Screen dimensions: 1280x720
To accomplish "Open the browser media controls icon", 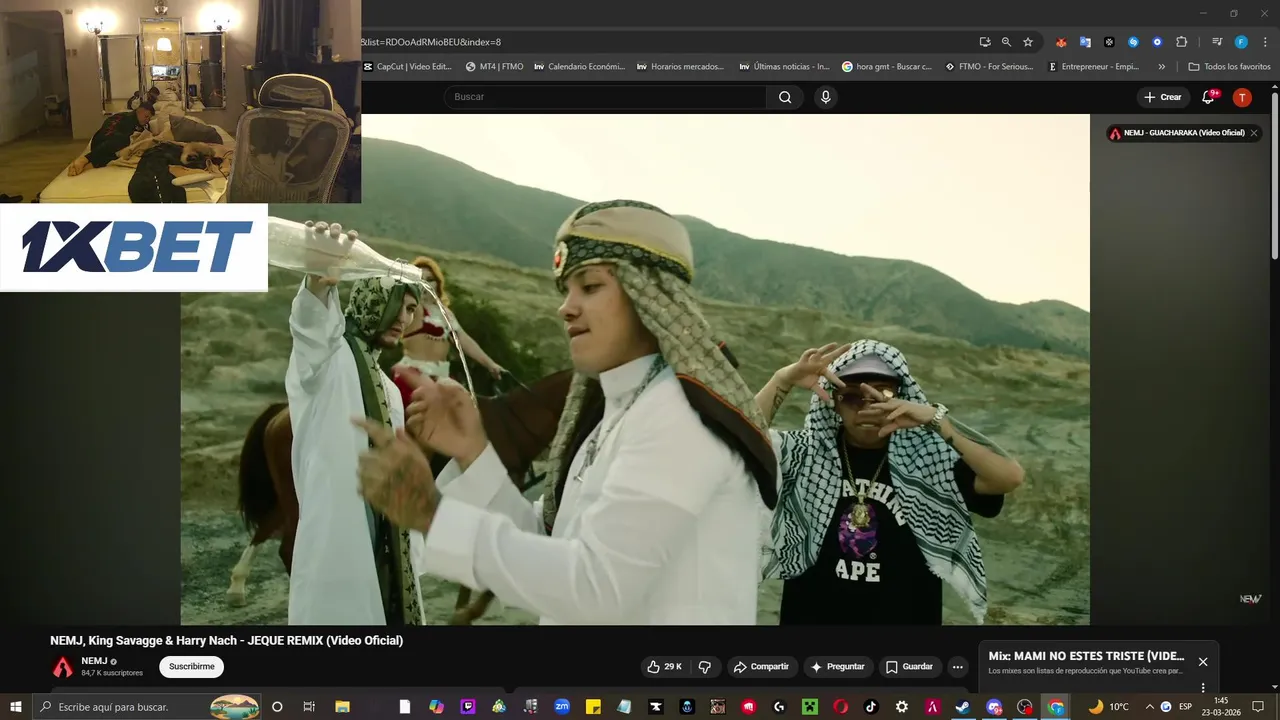I will point(1217,42).
